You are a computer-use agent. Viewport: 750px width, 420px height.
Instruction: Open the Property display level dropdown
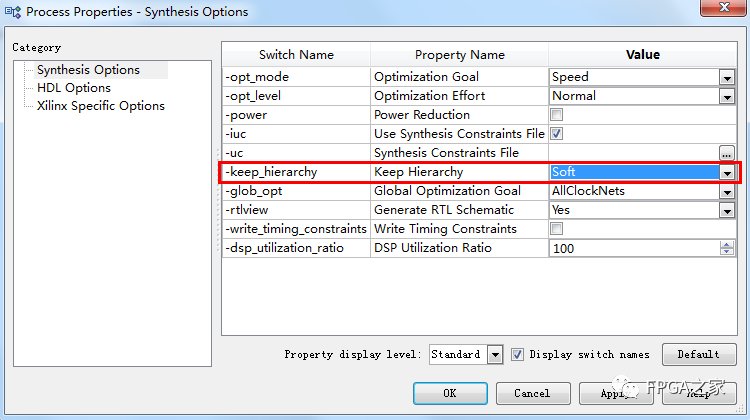click(495, 354)
